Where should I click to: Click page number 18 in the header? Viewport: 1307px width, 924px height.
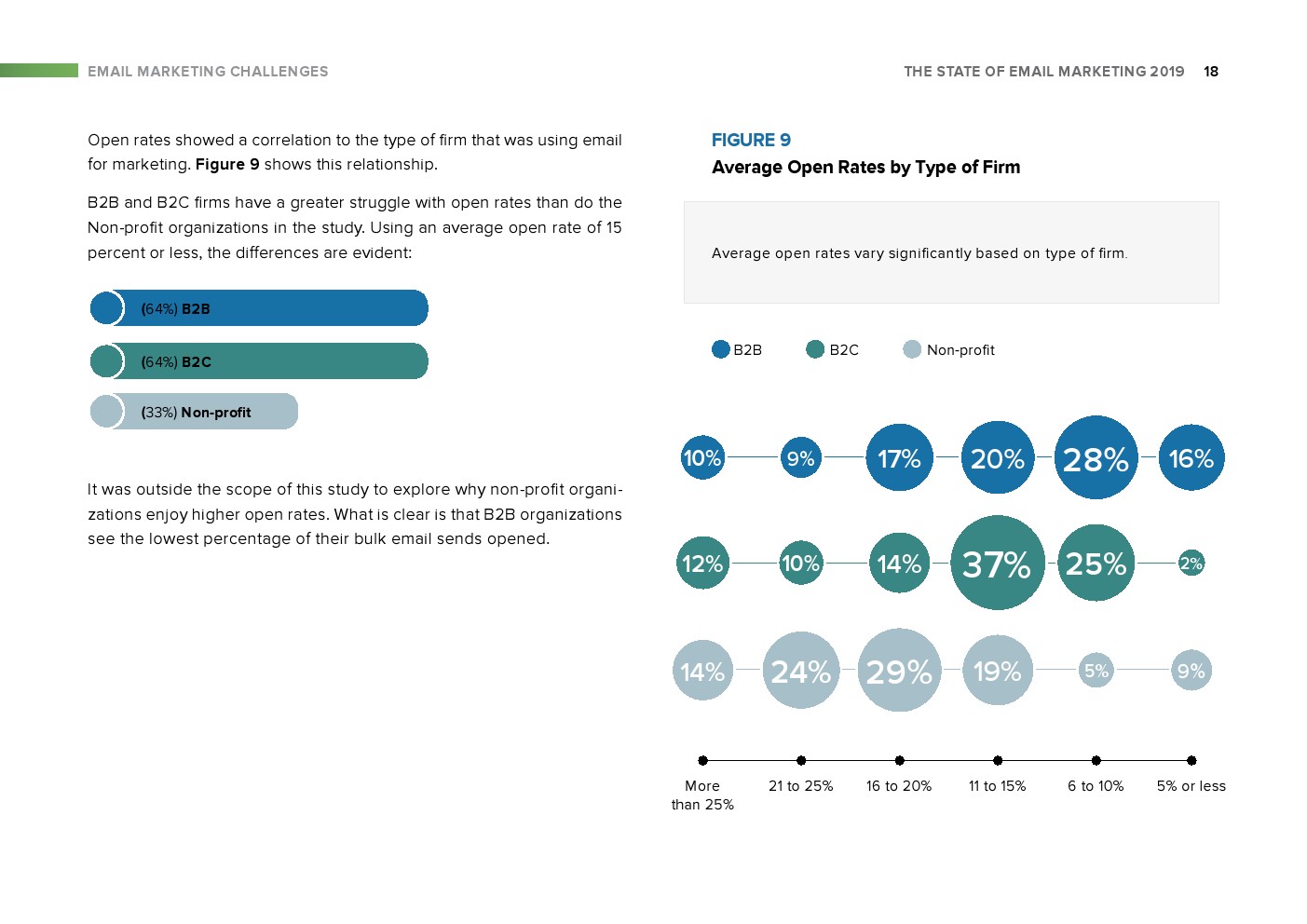coord(1211,72)
